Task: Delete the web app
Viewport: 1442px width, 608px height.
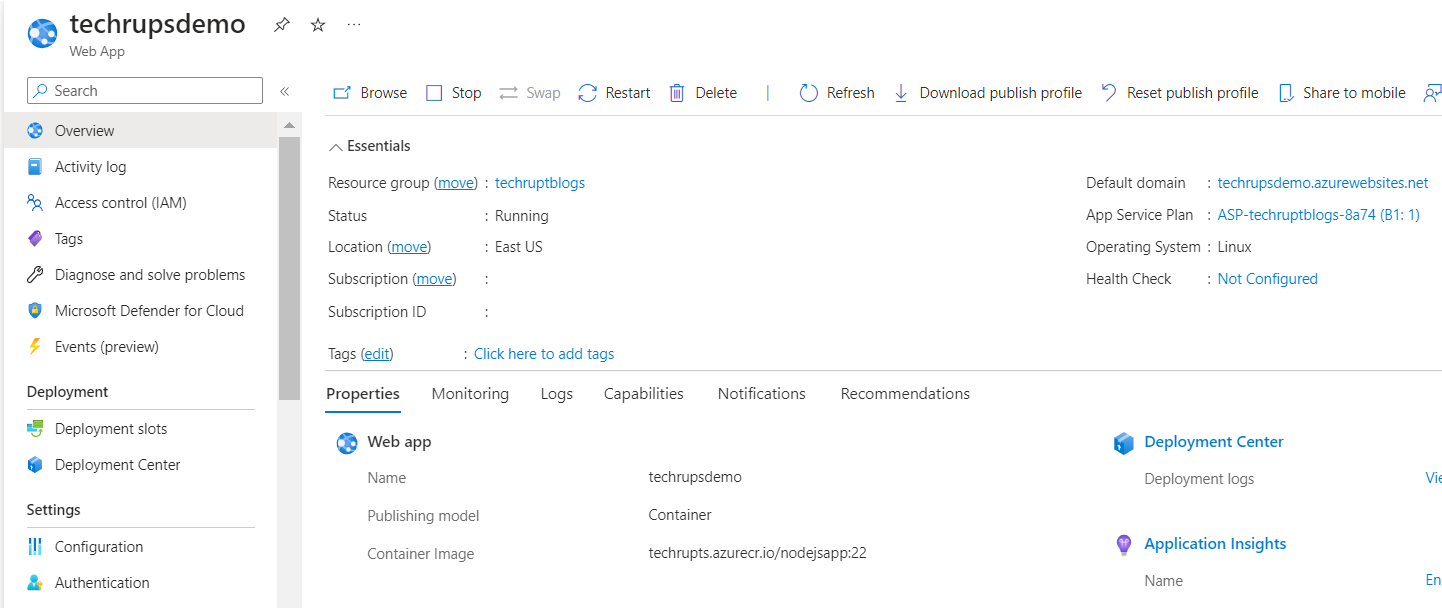Action: click(703, 93)
